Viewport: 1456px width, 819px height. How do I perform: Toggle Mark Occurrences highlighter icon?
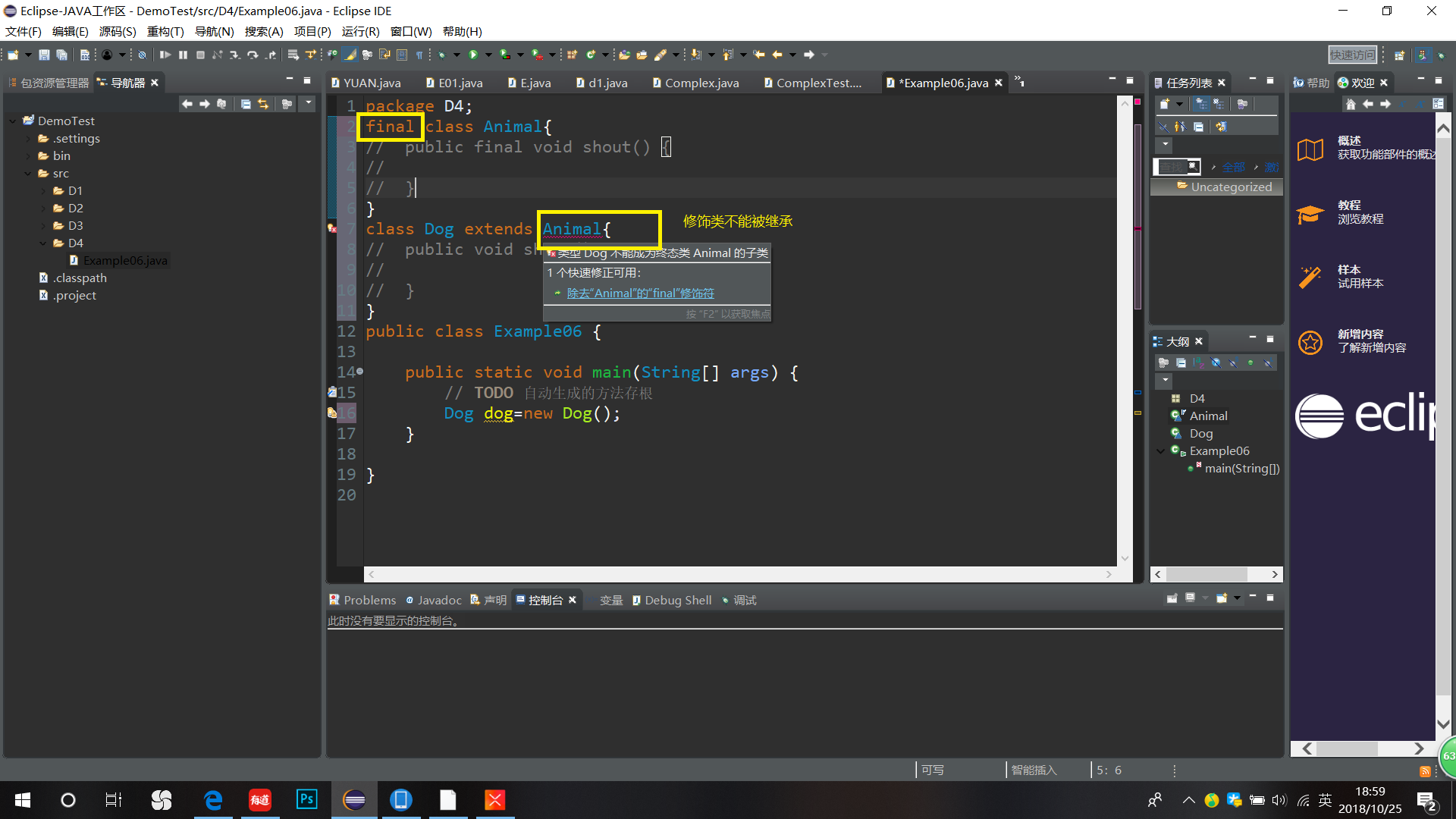click(x=350, y=55)
